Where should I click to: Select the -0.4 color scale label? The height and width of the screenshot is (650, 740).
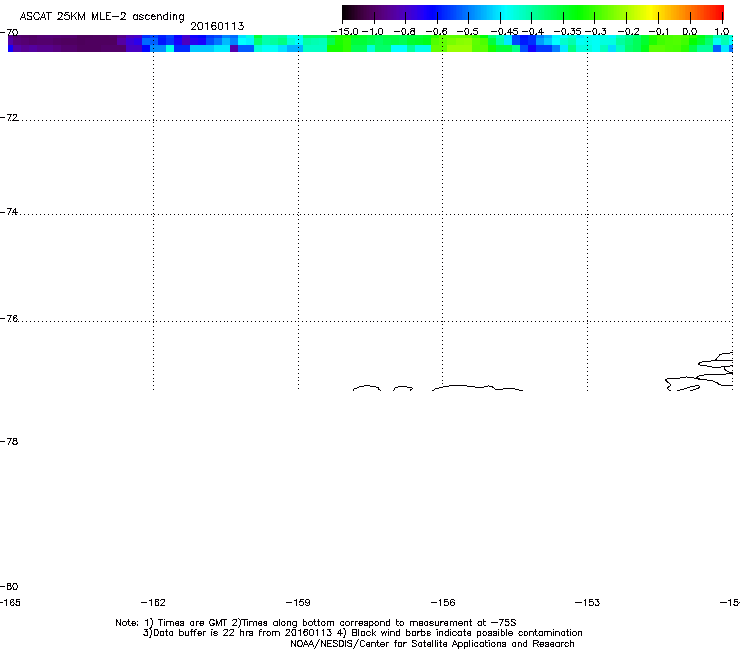point(533,32)
